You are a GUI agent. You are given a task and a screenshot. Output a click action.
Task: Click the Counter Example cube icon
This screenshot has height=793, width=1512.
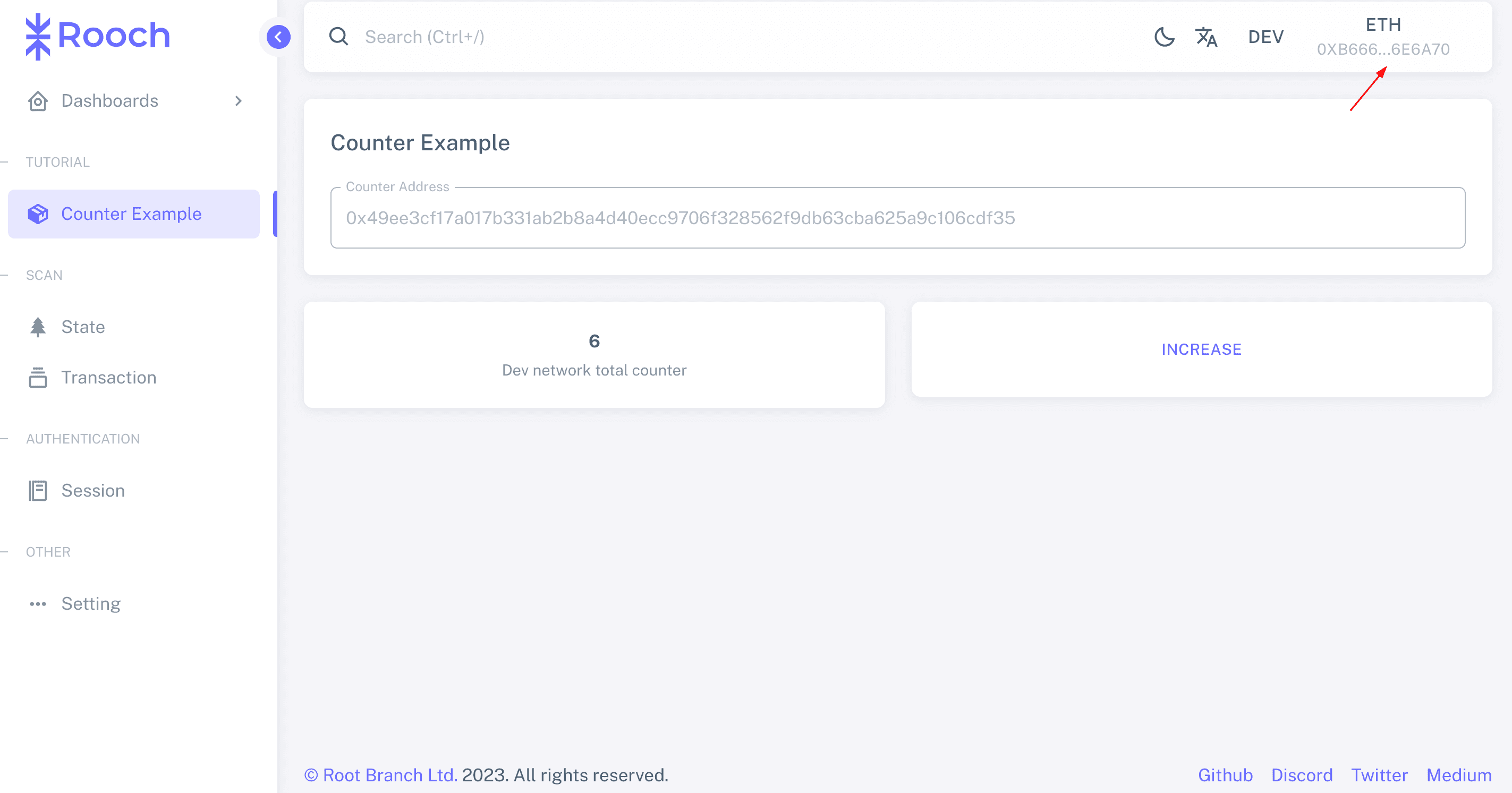38,214
